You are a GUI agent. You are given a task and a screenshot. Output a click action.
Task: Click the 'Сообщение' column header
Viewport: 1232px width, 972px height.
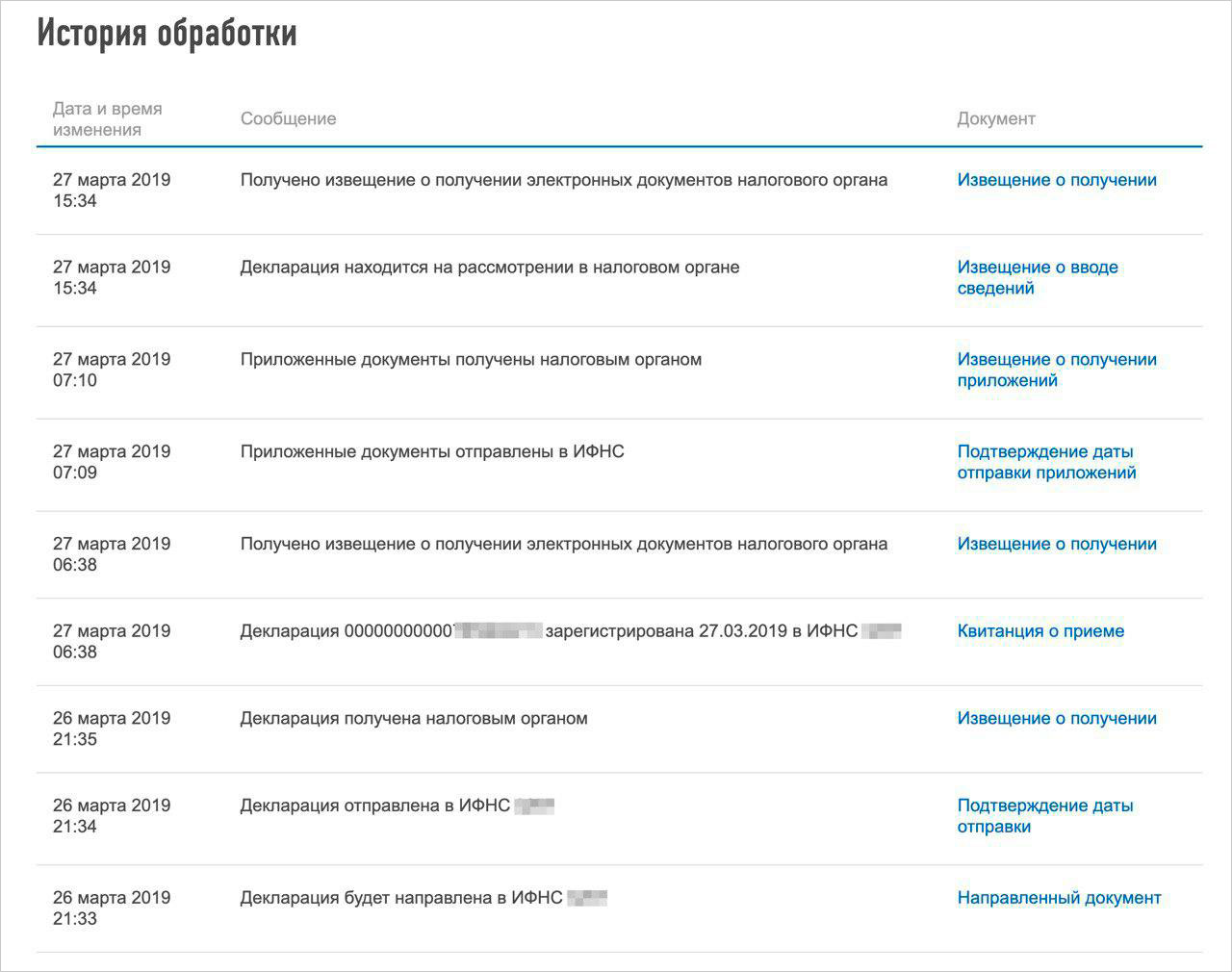[x=288, y=119]
